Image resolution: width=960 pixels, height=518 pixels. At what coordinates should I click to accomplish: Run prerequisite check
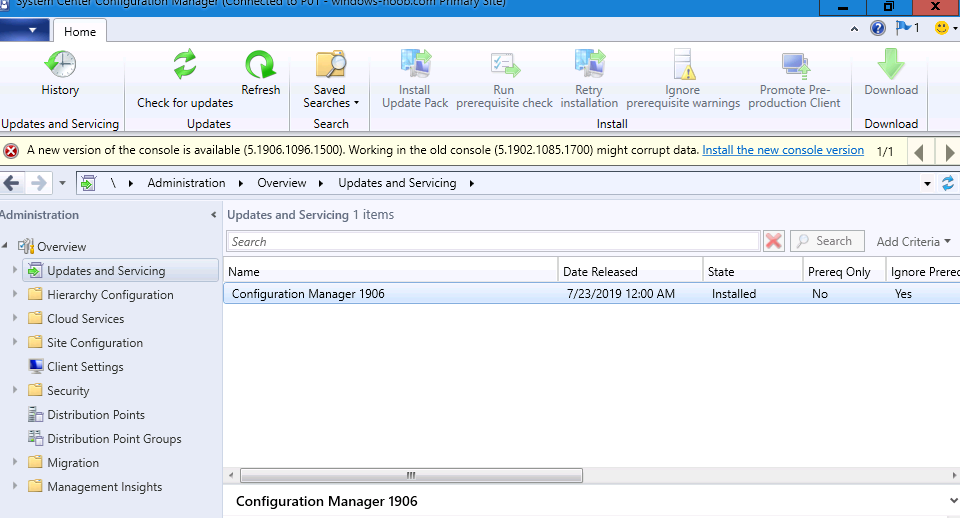click(x=504, y=80)
